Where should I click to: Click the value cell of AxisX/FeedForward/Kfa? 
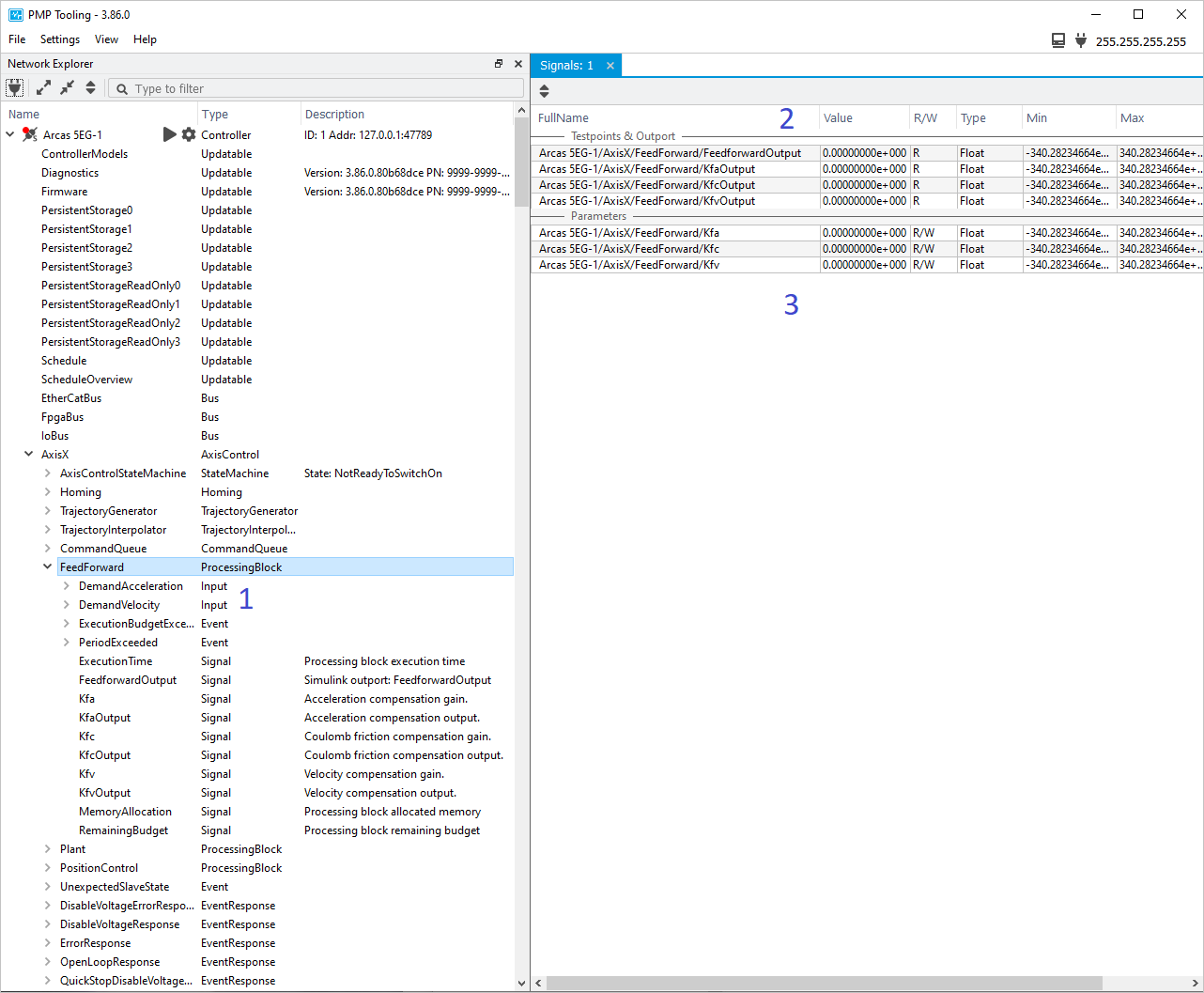[864, 232]
